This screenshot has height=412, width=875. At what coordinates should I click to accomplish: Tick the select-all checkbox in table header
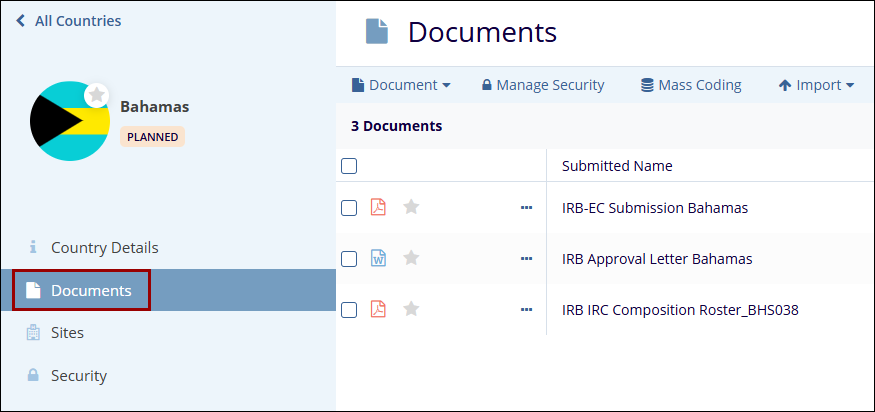point(349,166)
